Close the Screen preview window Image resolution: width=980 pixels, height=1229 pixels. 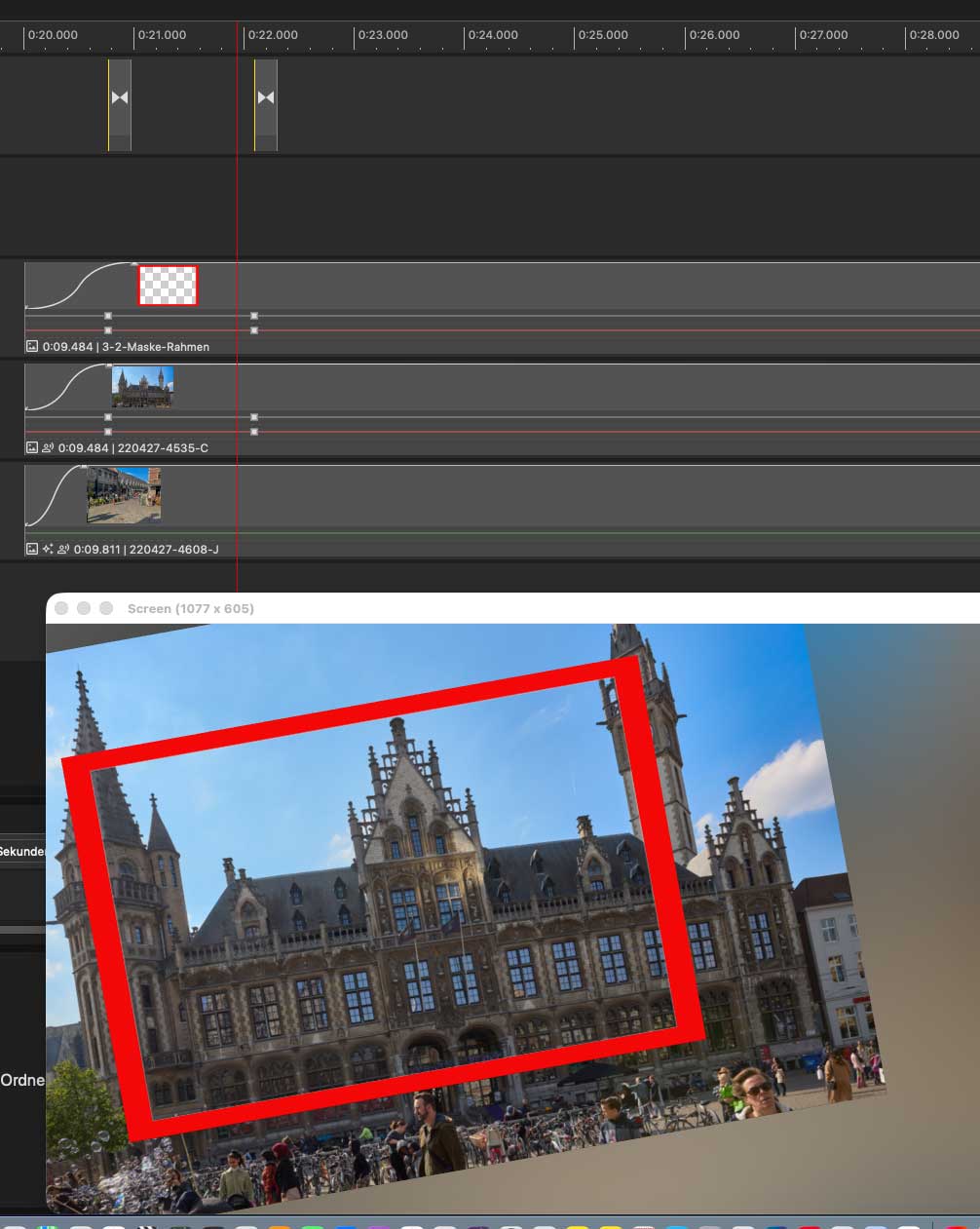click(x=61, y=608)
